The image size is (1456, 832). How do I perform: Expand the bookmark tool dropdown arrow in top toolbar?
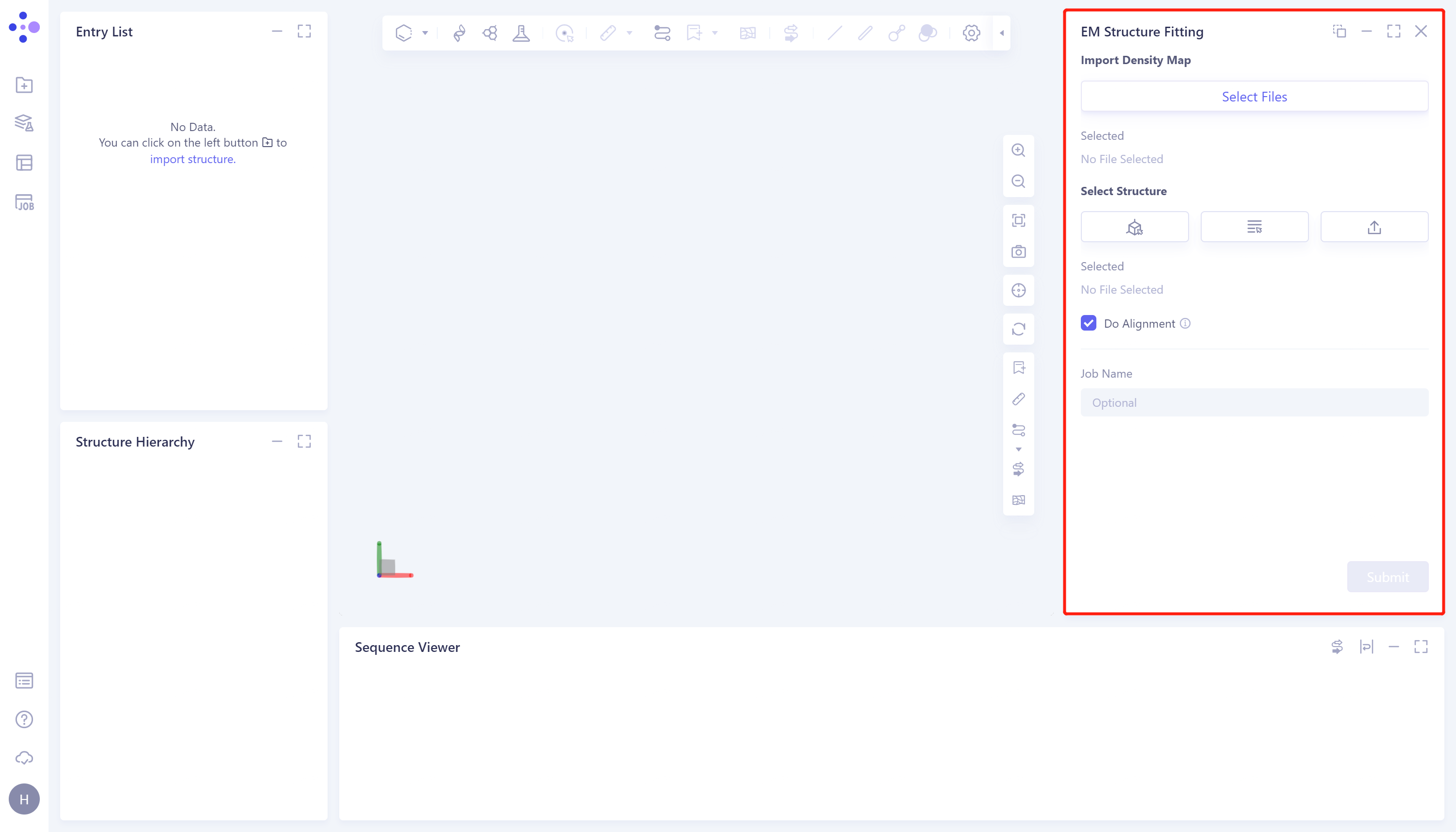(x=714, y=33)
